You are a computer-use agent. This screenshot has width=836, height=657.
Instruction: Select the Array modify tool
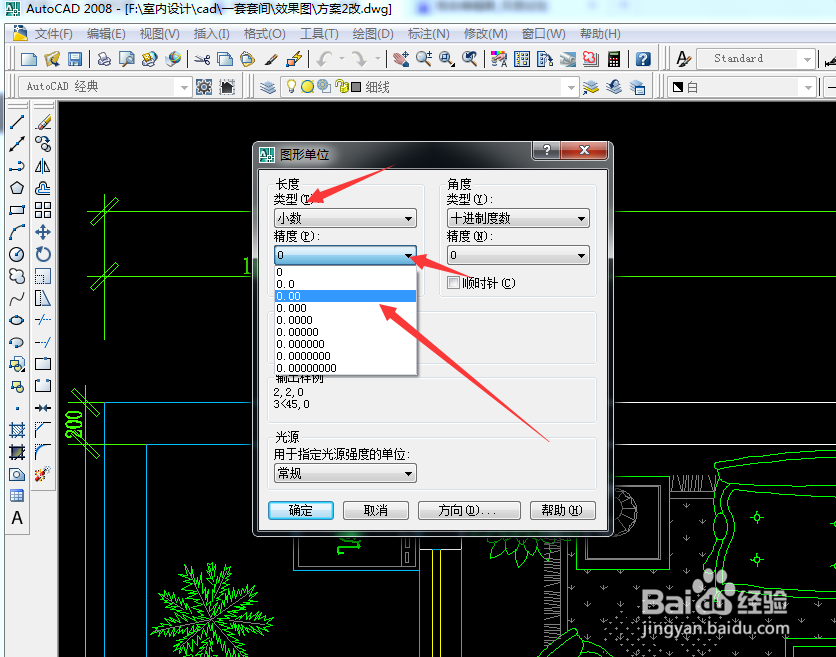43,210
